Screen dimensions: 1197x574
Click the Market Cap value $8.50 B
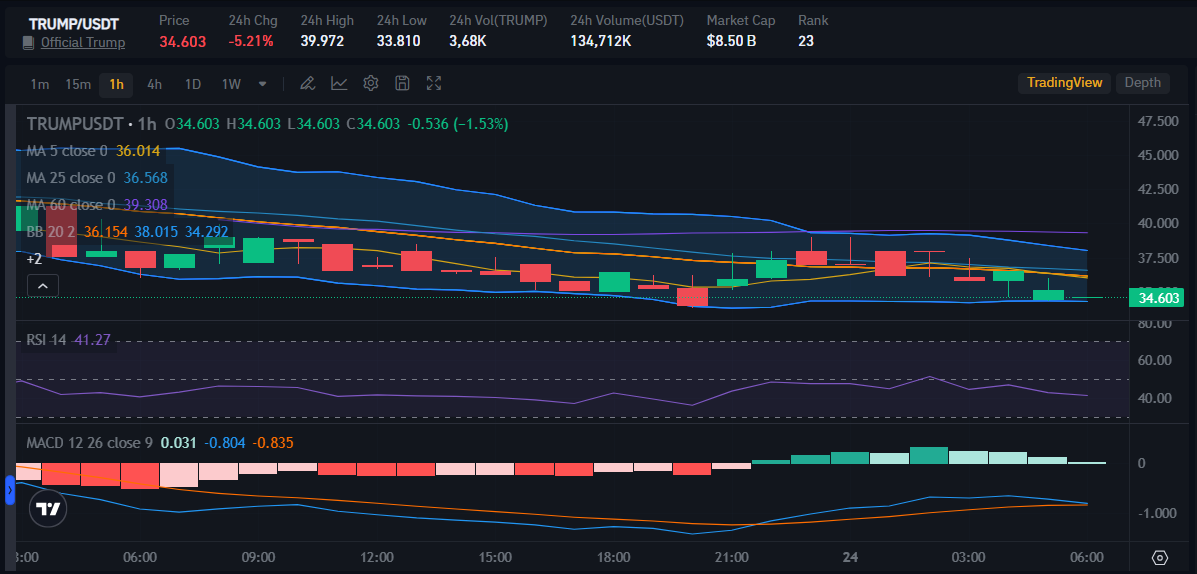[731, 41]
